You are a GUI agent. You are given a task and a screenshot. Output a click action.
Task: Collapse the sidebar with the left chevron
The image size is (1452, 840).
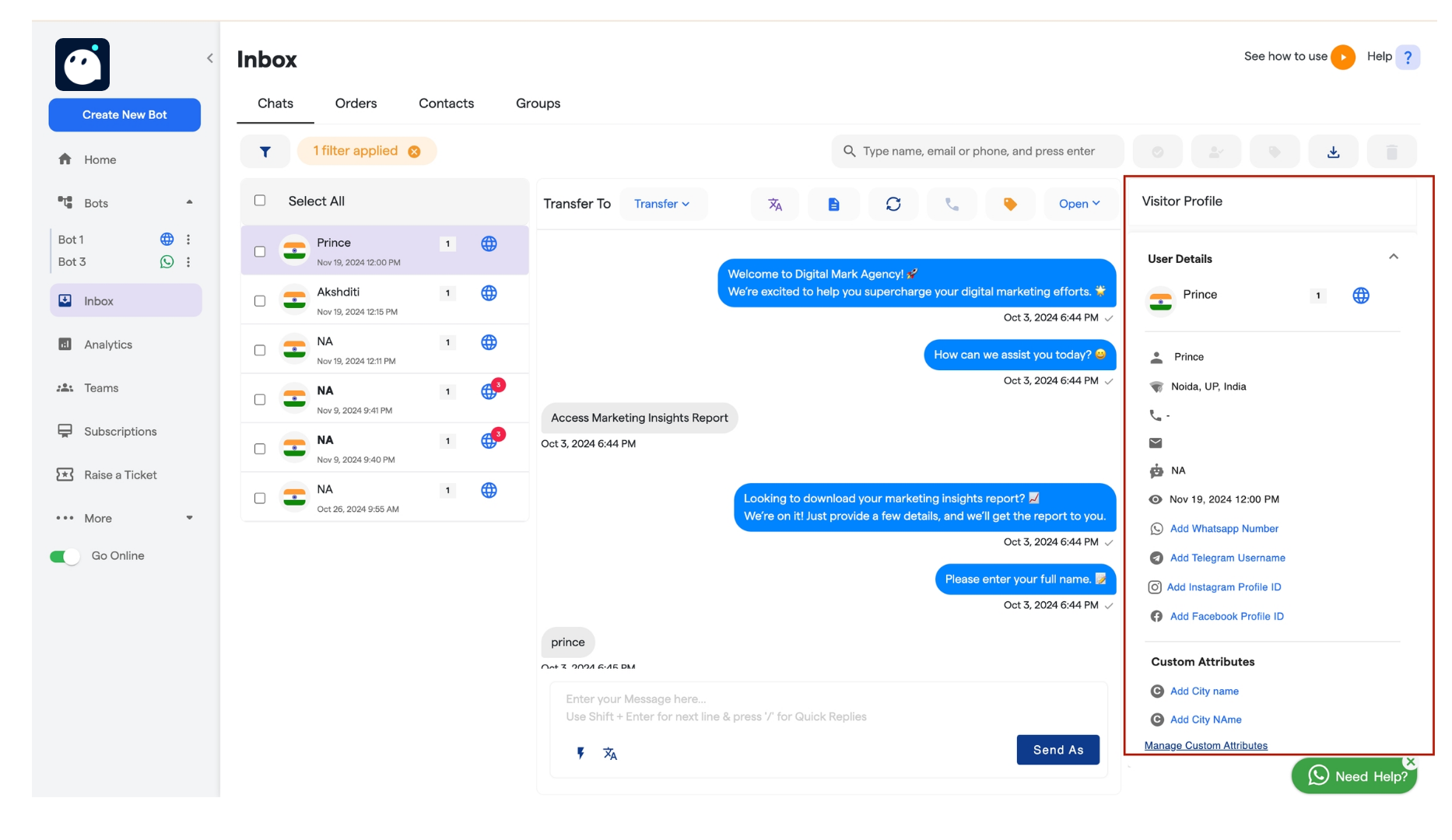(x=210, y=58)
